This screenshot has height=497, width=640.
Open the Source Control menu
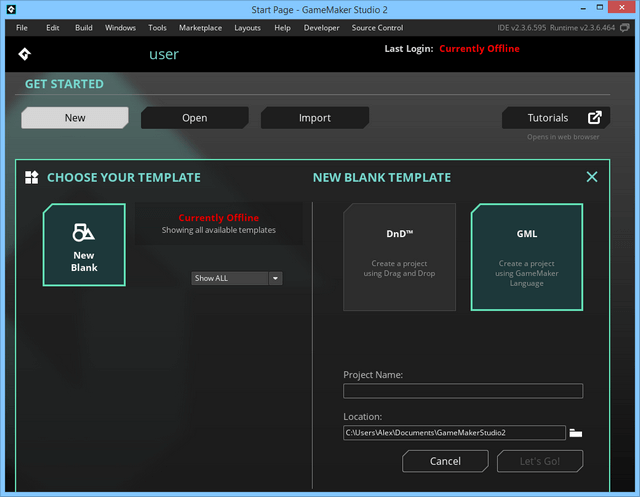pyautogui.click(x=378, y=28)
